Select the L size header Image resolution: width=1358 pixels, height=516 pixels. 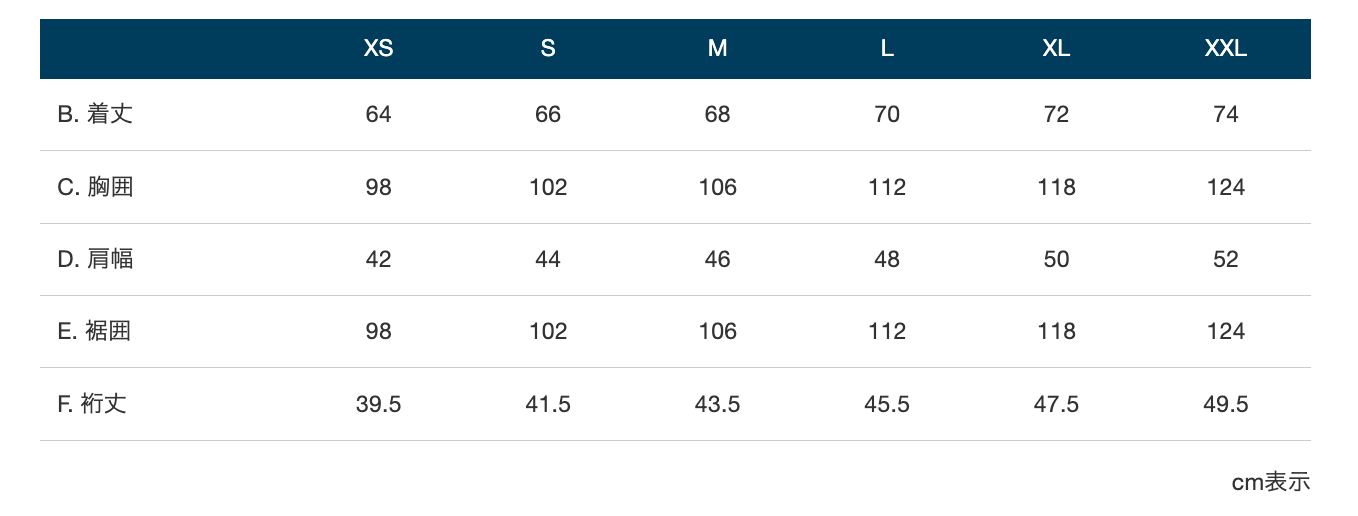click(x=887, y=49)
